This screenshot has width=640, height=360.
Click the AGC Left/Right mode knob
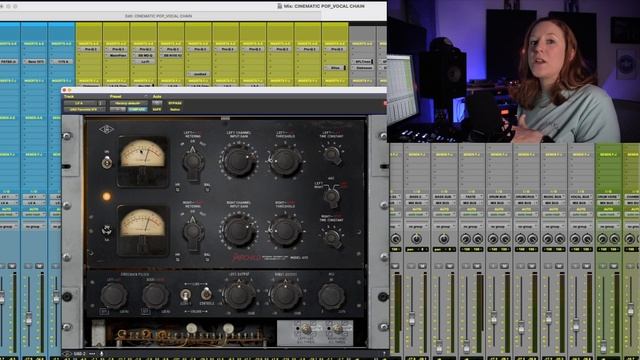(332, 196)
